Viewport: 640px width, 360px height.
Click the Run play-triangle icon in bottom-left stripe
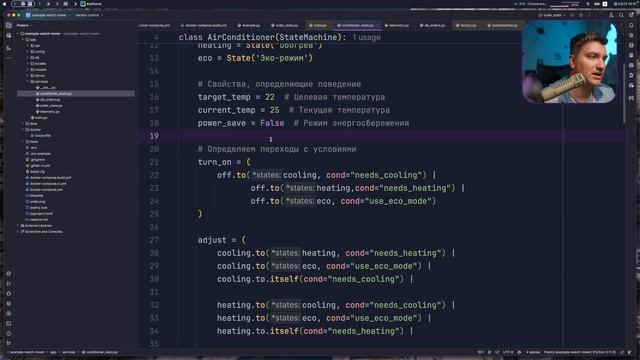[9, 283]
